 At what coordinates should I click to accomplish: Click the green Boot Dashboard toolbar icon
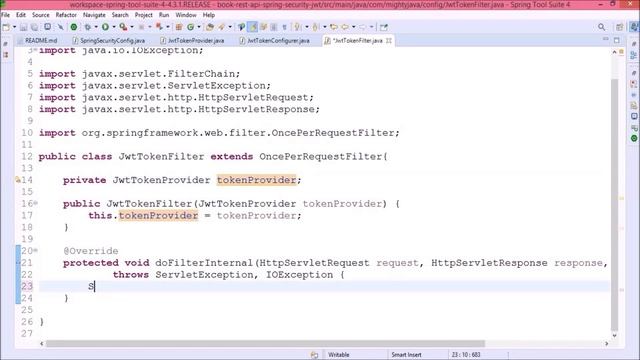click(74, 27)
